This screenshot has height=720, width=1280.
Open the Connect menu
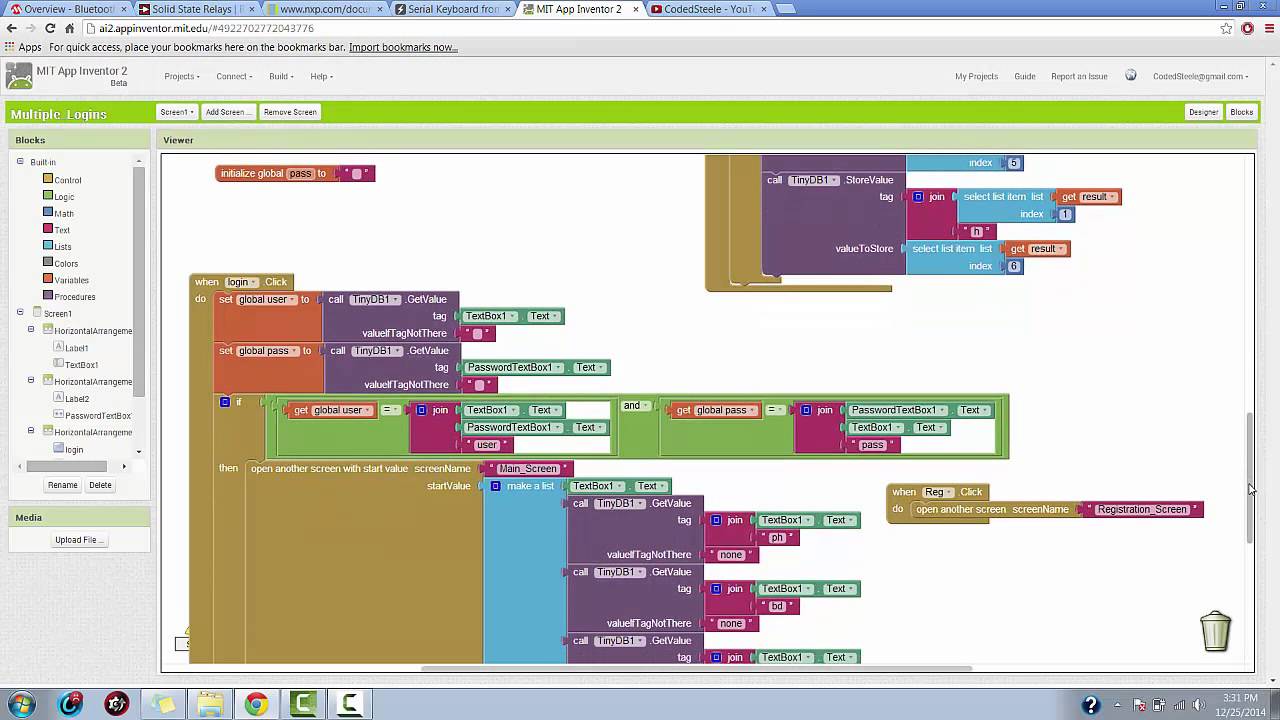point(234,76)
